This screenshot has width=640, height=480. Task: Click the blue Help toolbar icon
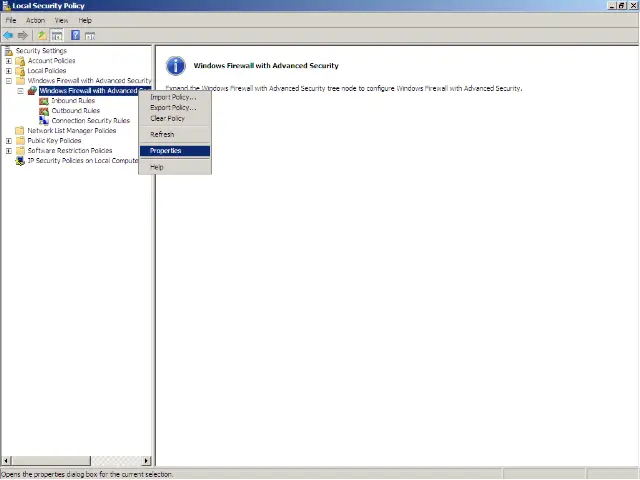[76, 35]
